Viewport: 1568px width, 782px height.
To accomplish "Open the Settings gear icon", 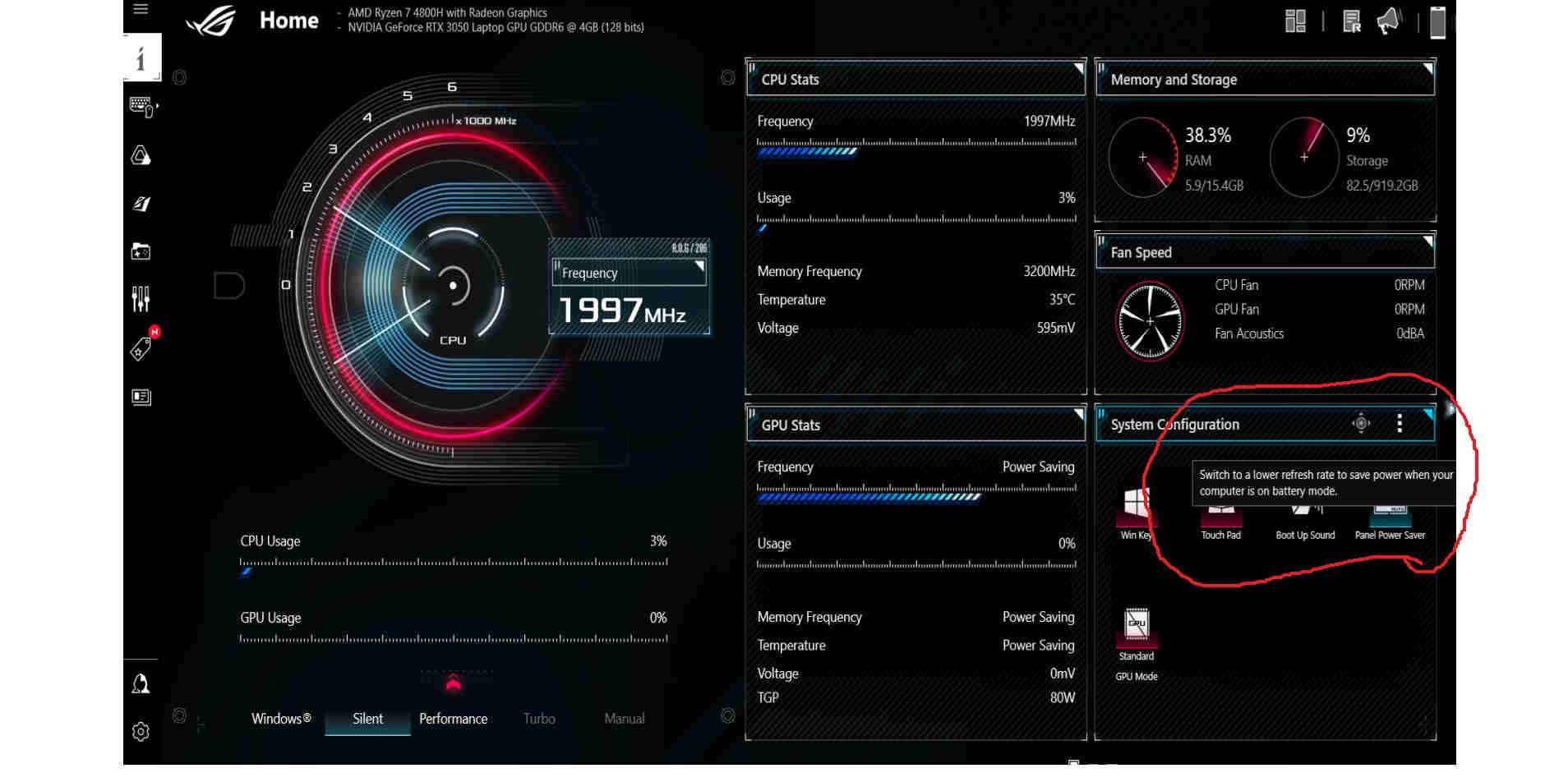I will pyautogui.click(x=141, y=731).
